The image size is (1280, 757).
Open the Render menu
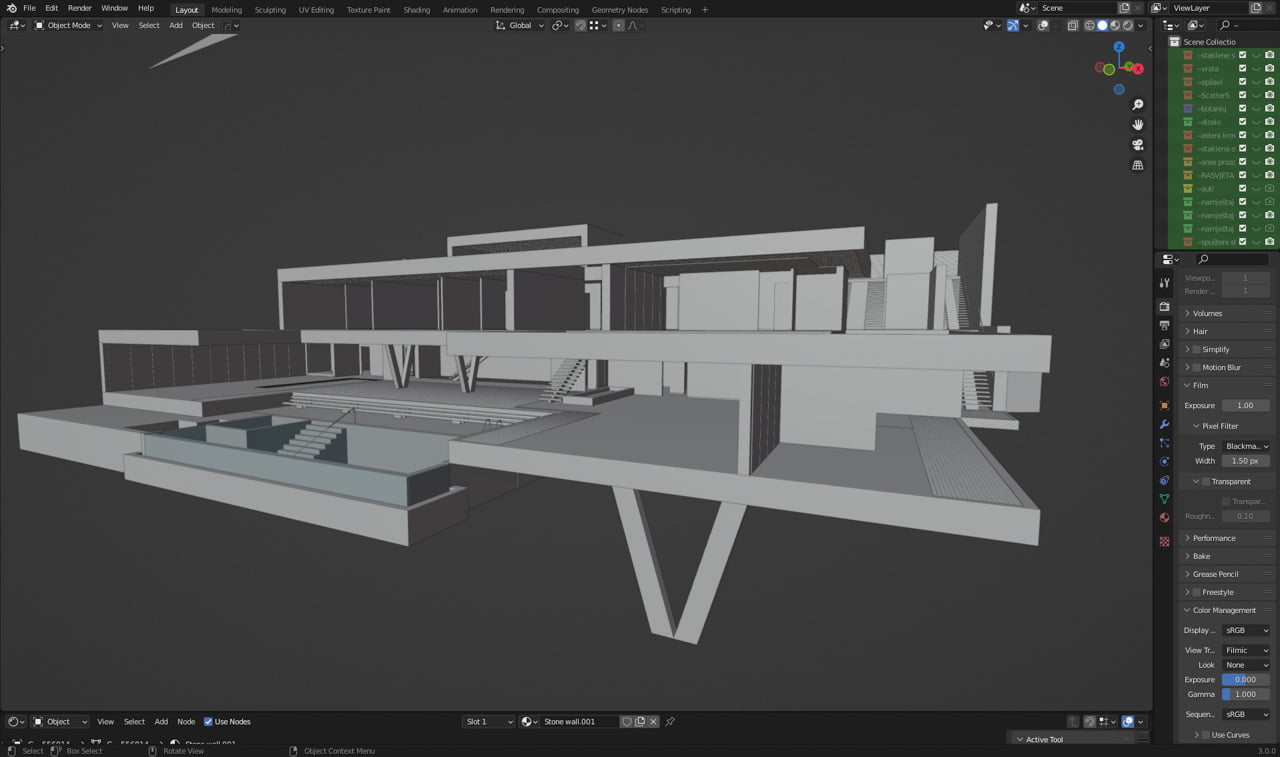pyautogui.click(x=80, y=8)
